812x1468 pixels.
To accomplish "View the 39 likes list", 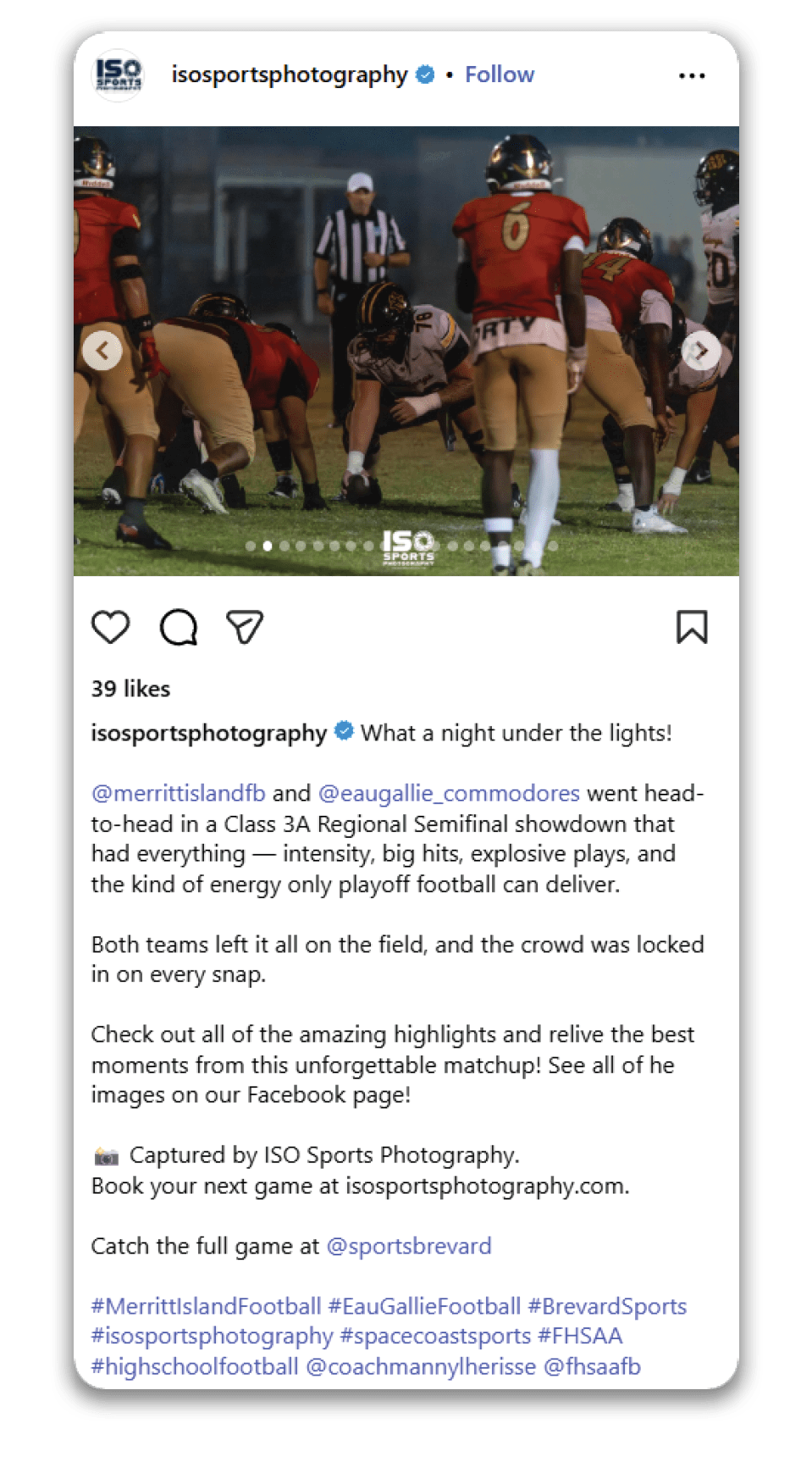I will point(130,689).
